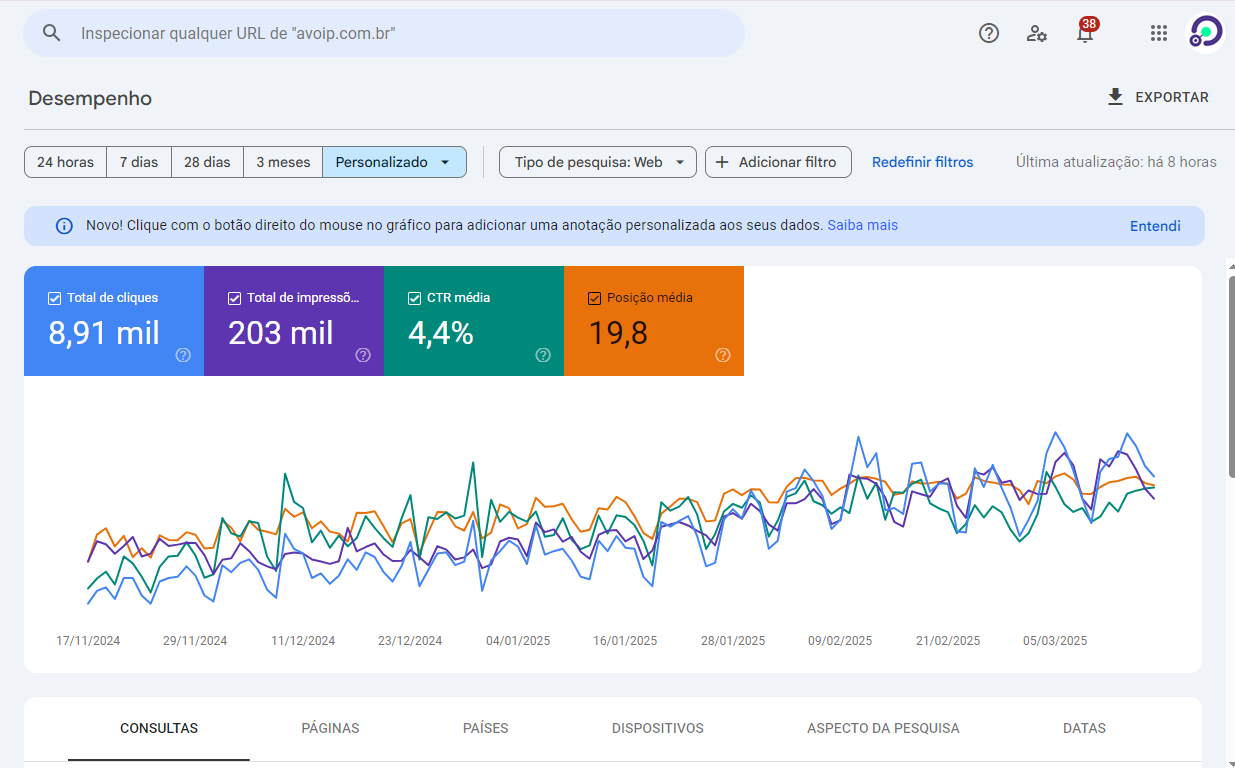Disable the Posição média metric
Screen dimensions: 1235x768
click(x=593, y=297)
